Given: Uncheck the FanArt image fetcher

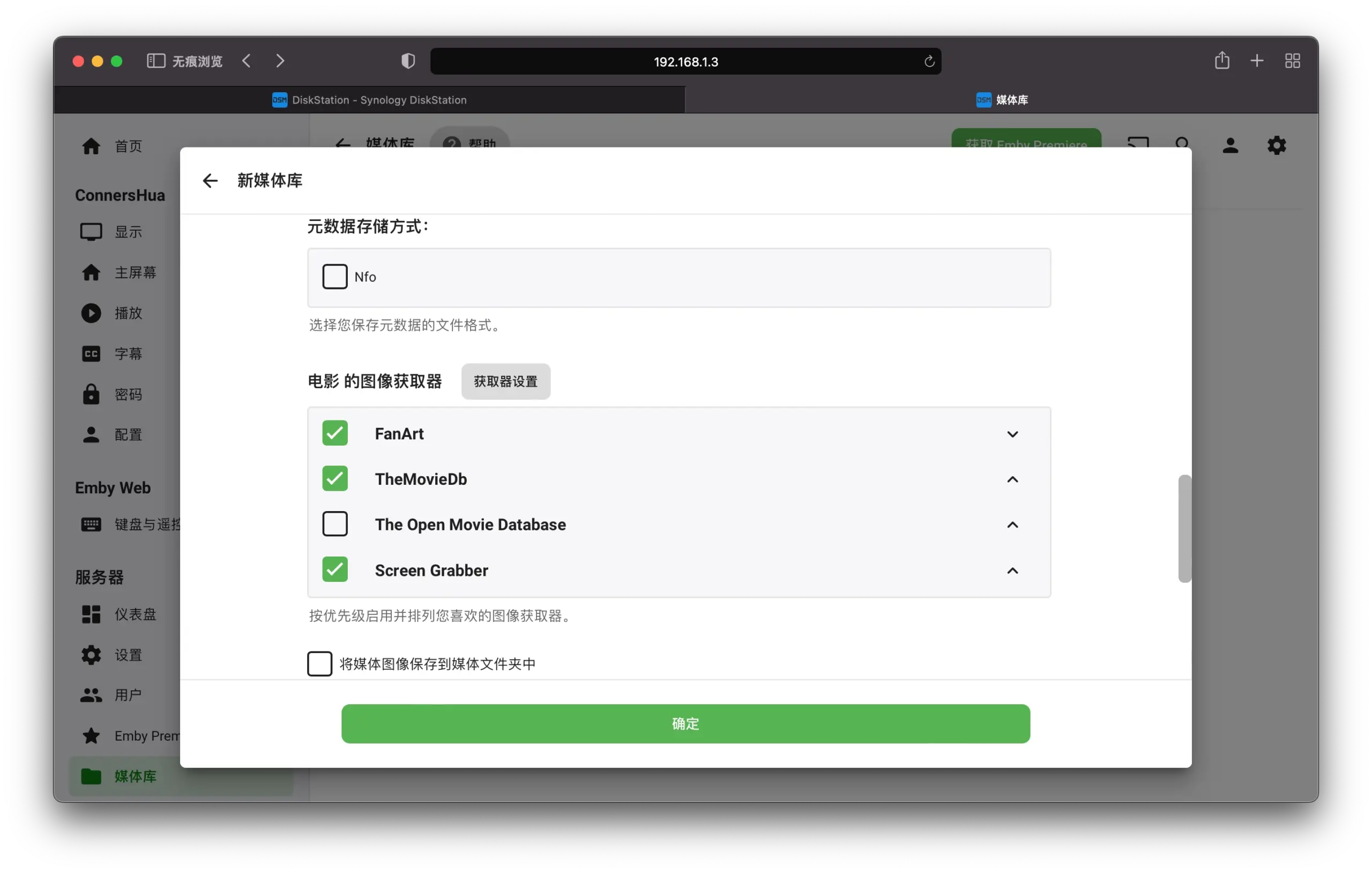Looking at the screenshot, I should (x=334, y=433).
